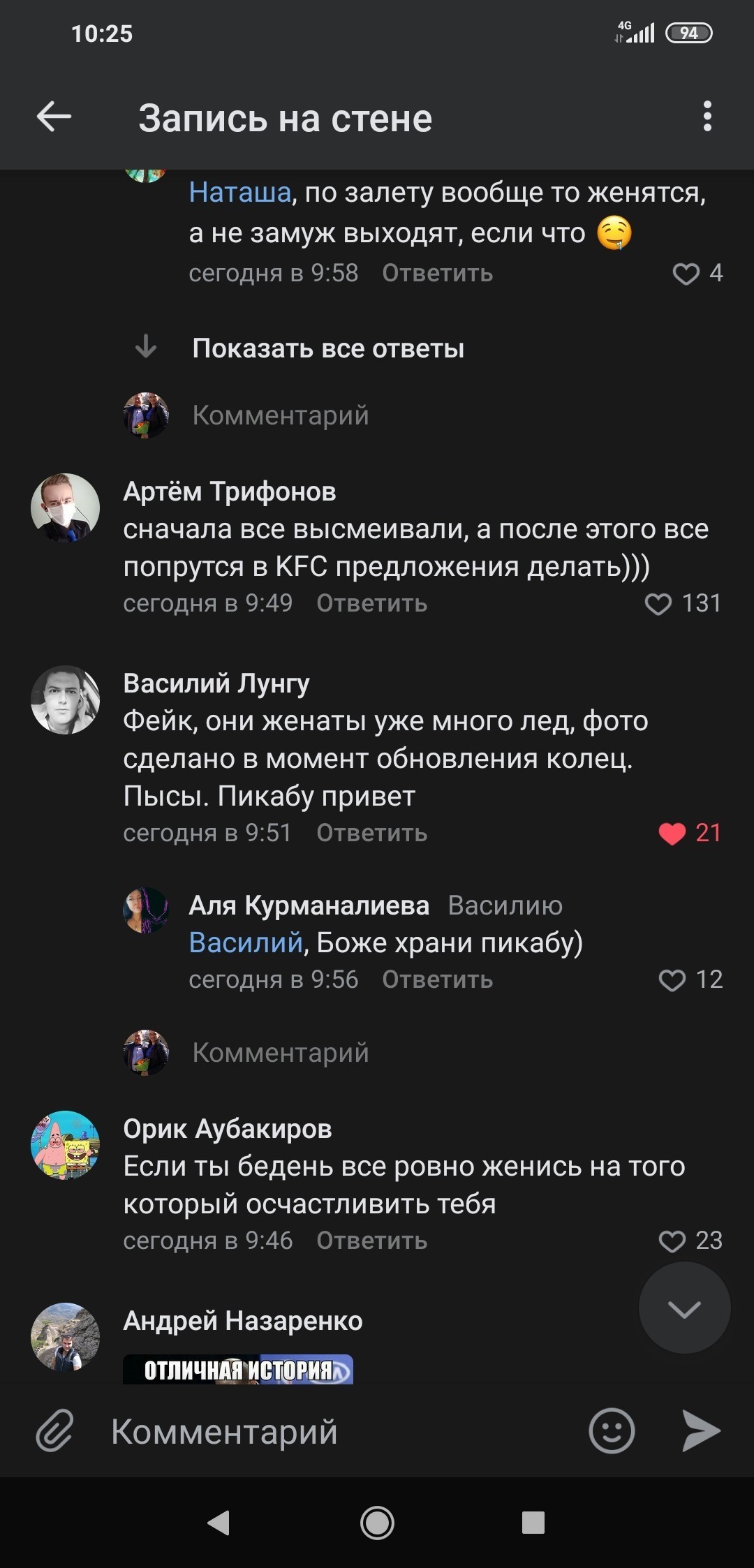Open the blue Наташа mention link

coord(239,193)
